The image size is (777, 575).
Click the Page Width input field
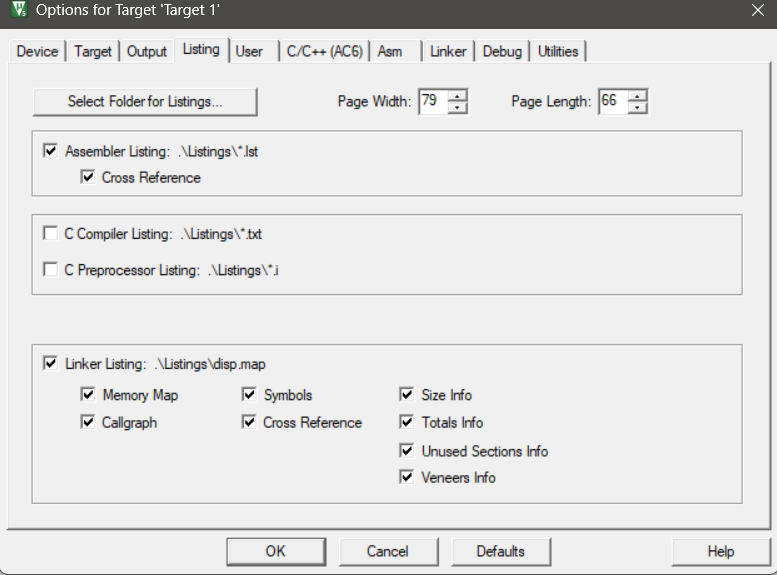[x=432, y=102]
